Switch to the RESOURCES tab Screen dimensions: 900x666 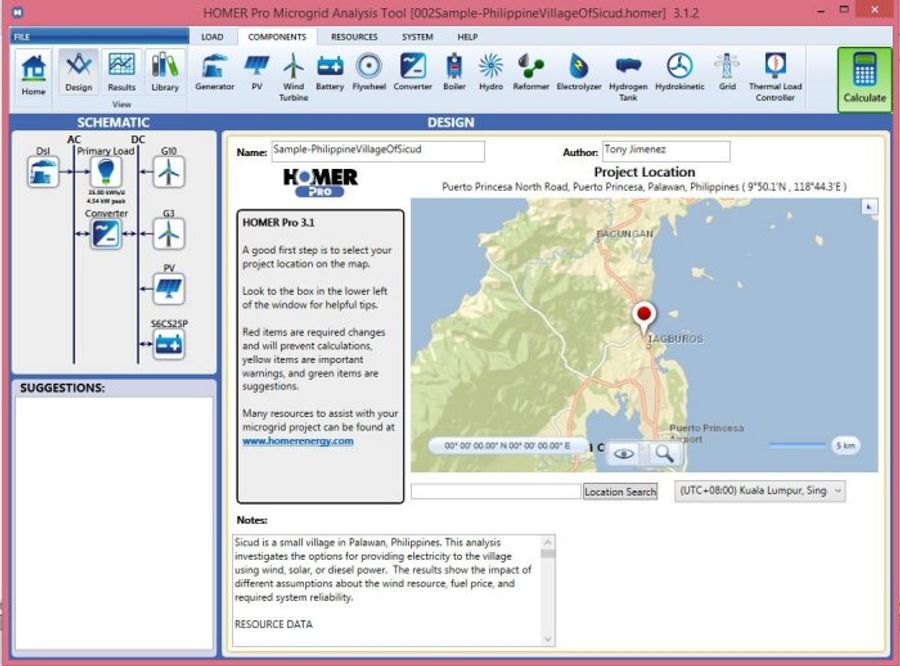354,37
